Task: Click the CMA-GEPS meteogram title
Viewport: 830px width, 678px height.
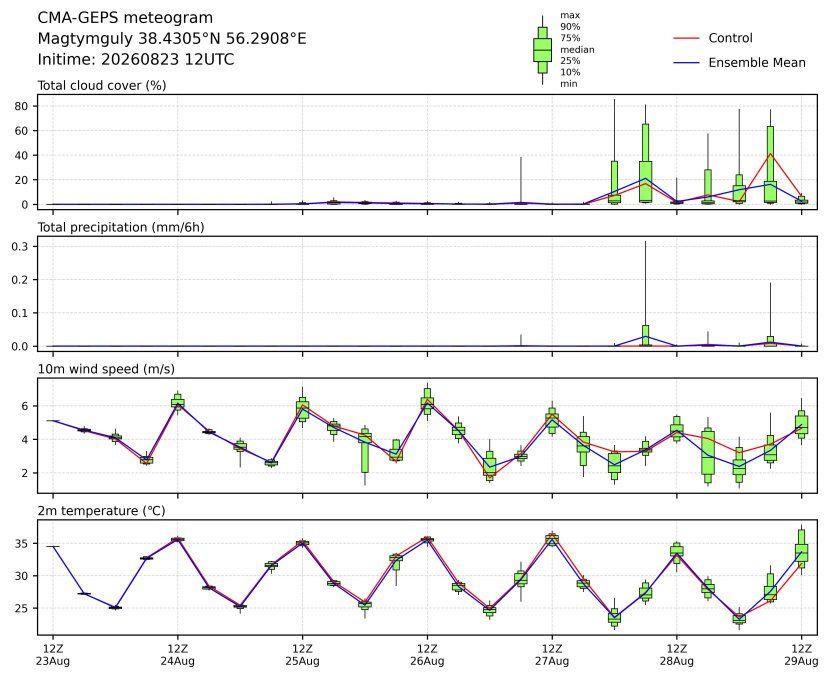Action: point(125,18)
